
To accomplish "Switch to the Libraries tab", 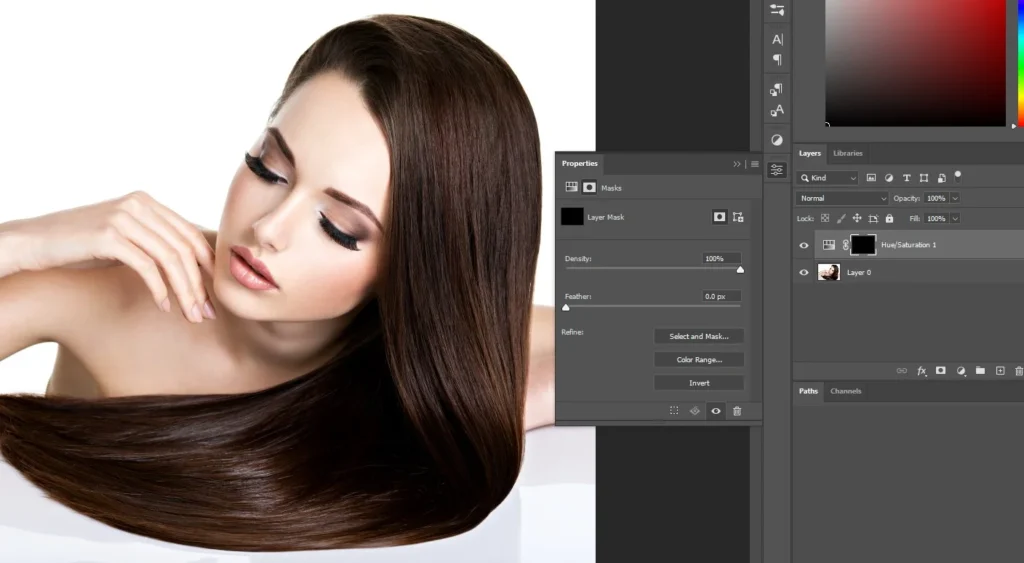I will 848,153.
